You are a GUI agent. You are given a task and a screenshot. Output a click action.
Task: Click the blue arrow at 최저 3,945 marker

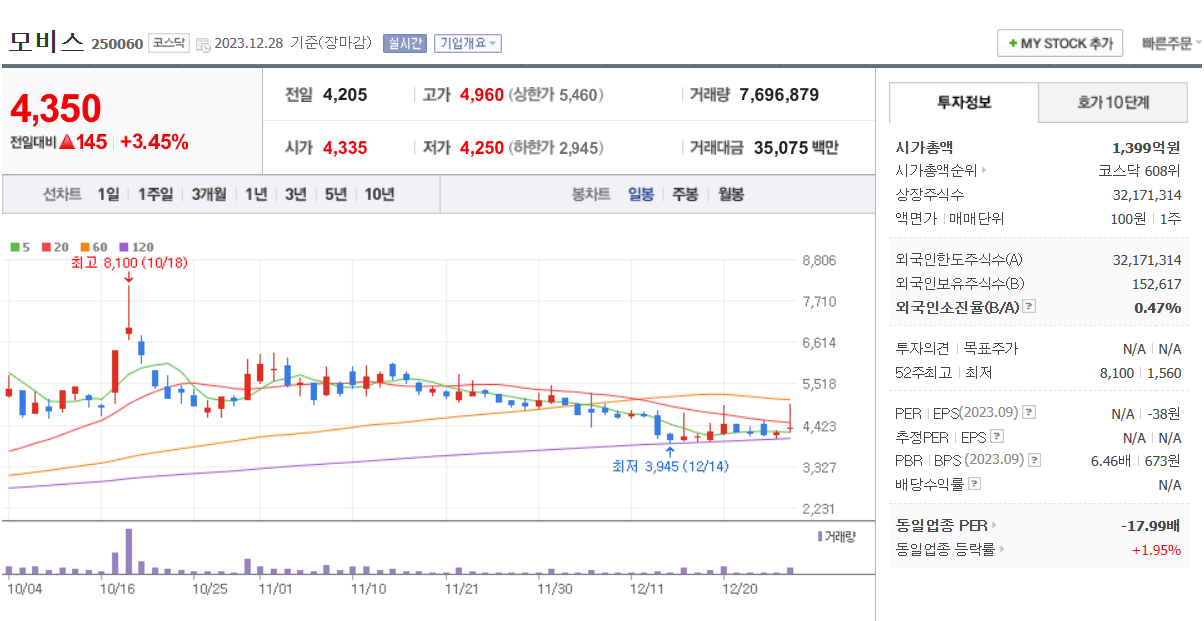click(670, 454)
